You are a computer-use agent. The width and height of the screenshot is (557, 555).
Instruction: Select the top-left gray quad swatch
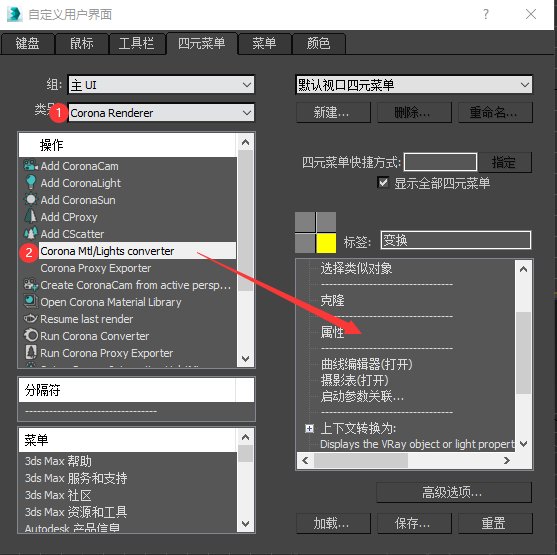[305, 222]
